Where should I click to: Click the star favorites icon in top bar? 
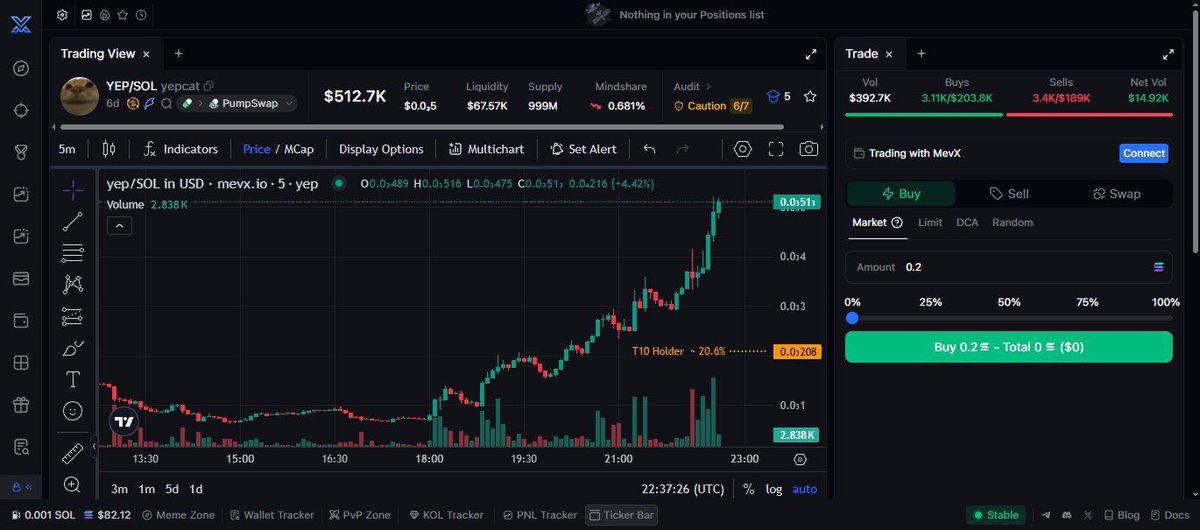122,15
